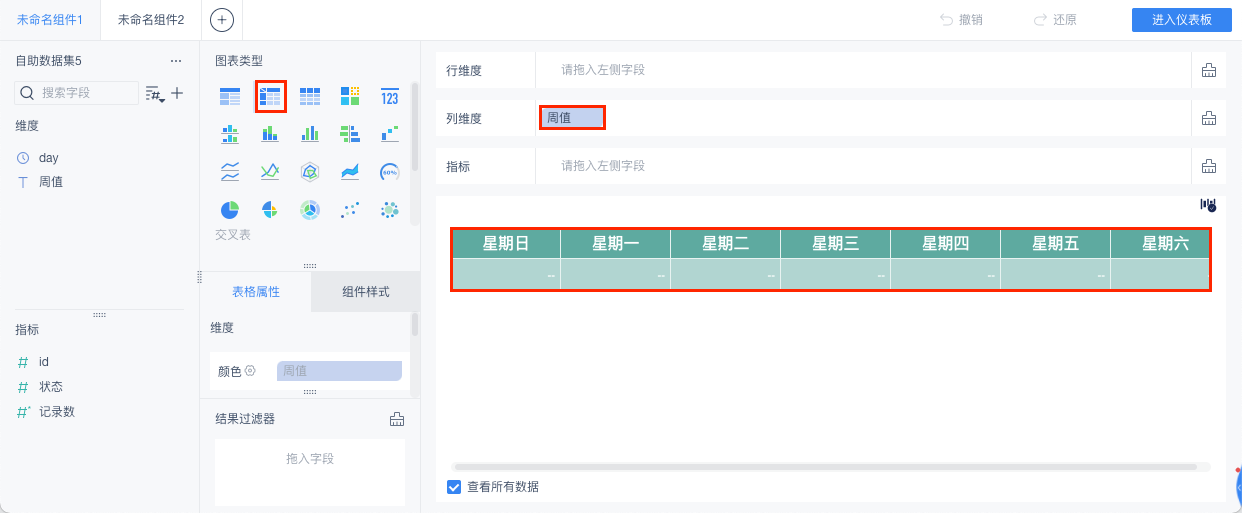1242x513 pixels.
Task: Select the pie chart type icon
Action: (230, 210)
